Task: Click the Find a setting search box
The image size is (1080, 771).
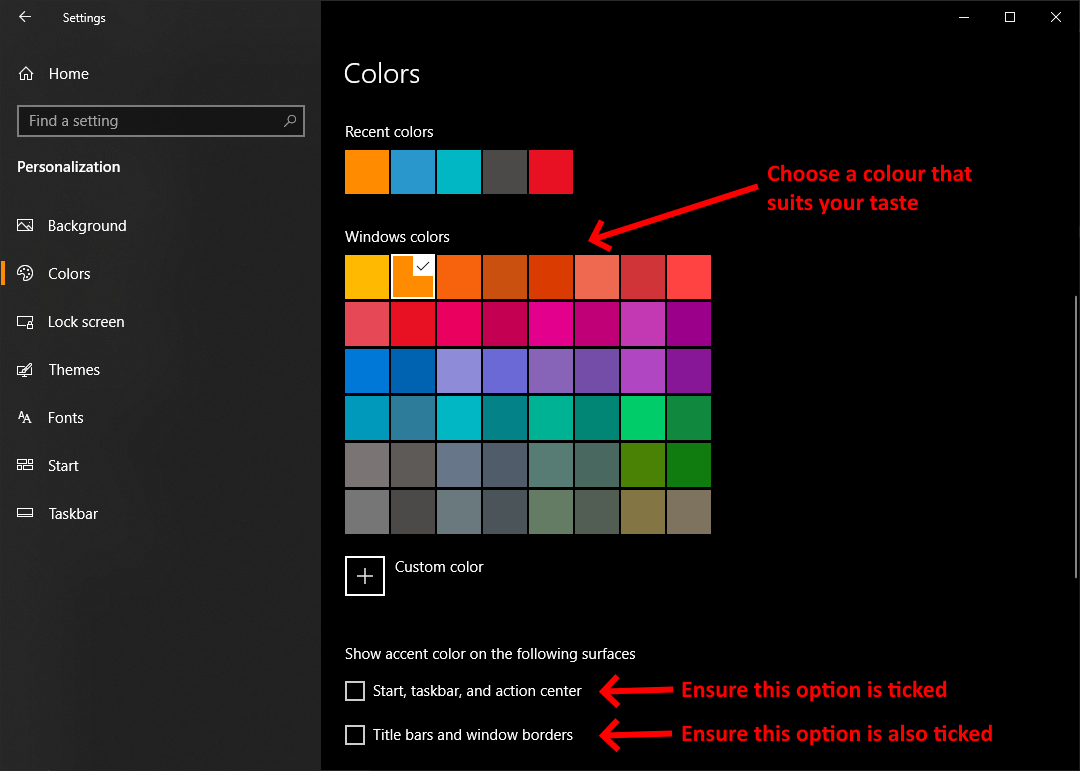Action: point(160,121)
